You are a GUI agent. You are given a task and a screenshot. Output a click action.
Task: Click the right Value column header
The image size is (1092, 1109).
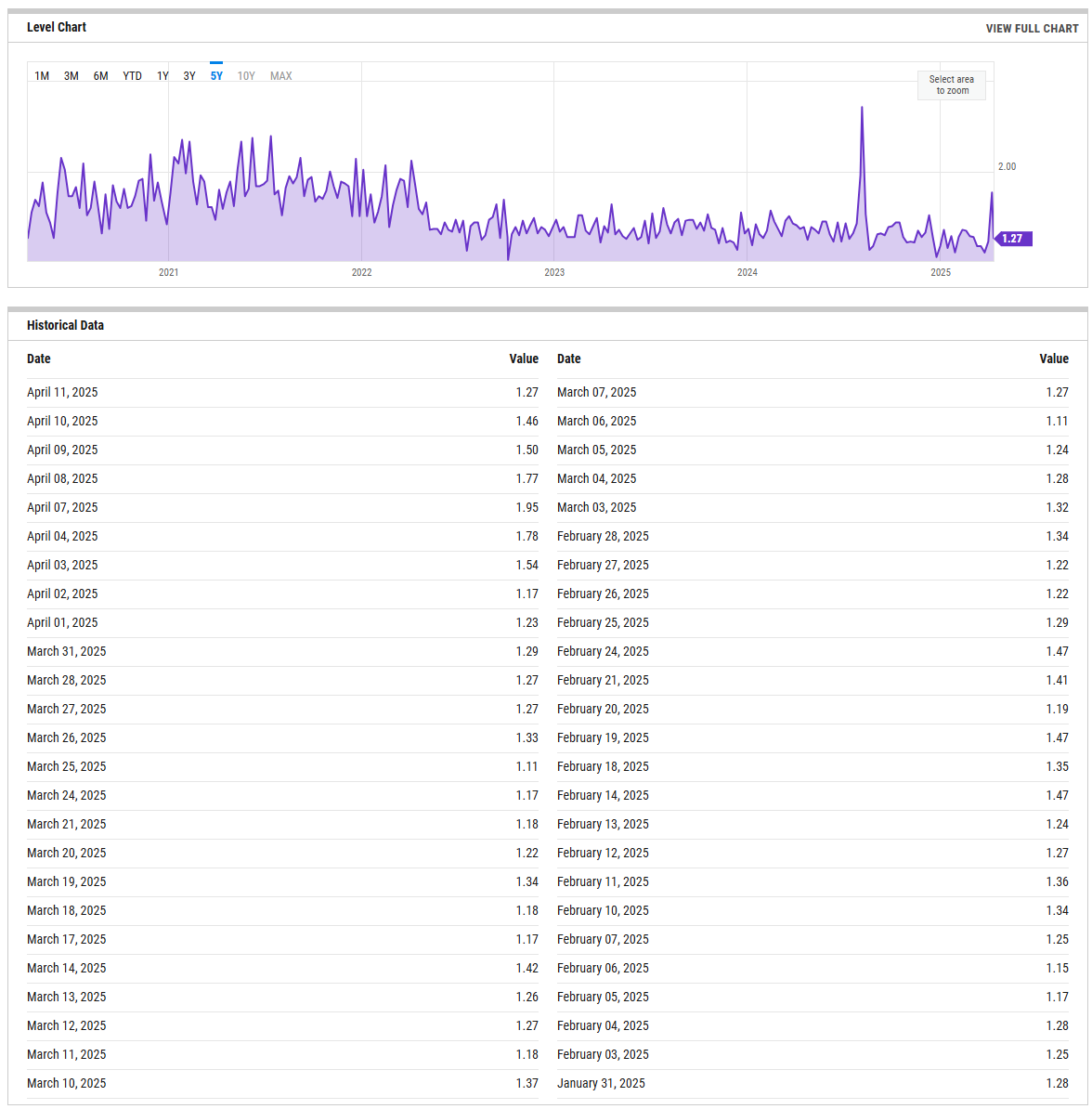point(1054,359)
